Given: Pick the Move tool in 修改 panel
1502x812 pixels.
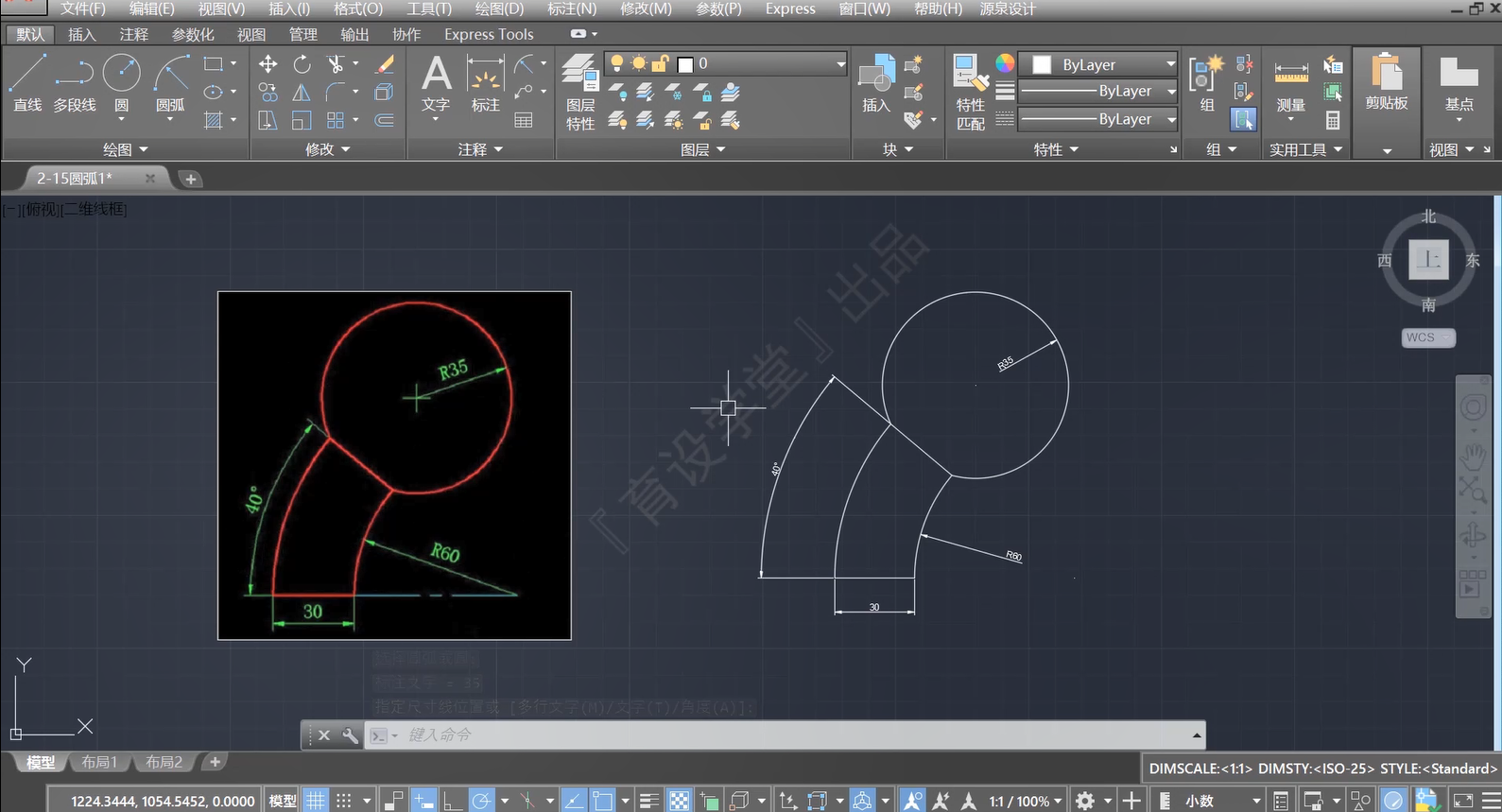Looking at the screenshot, I should pyautogui.click(x=268, y=63).
